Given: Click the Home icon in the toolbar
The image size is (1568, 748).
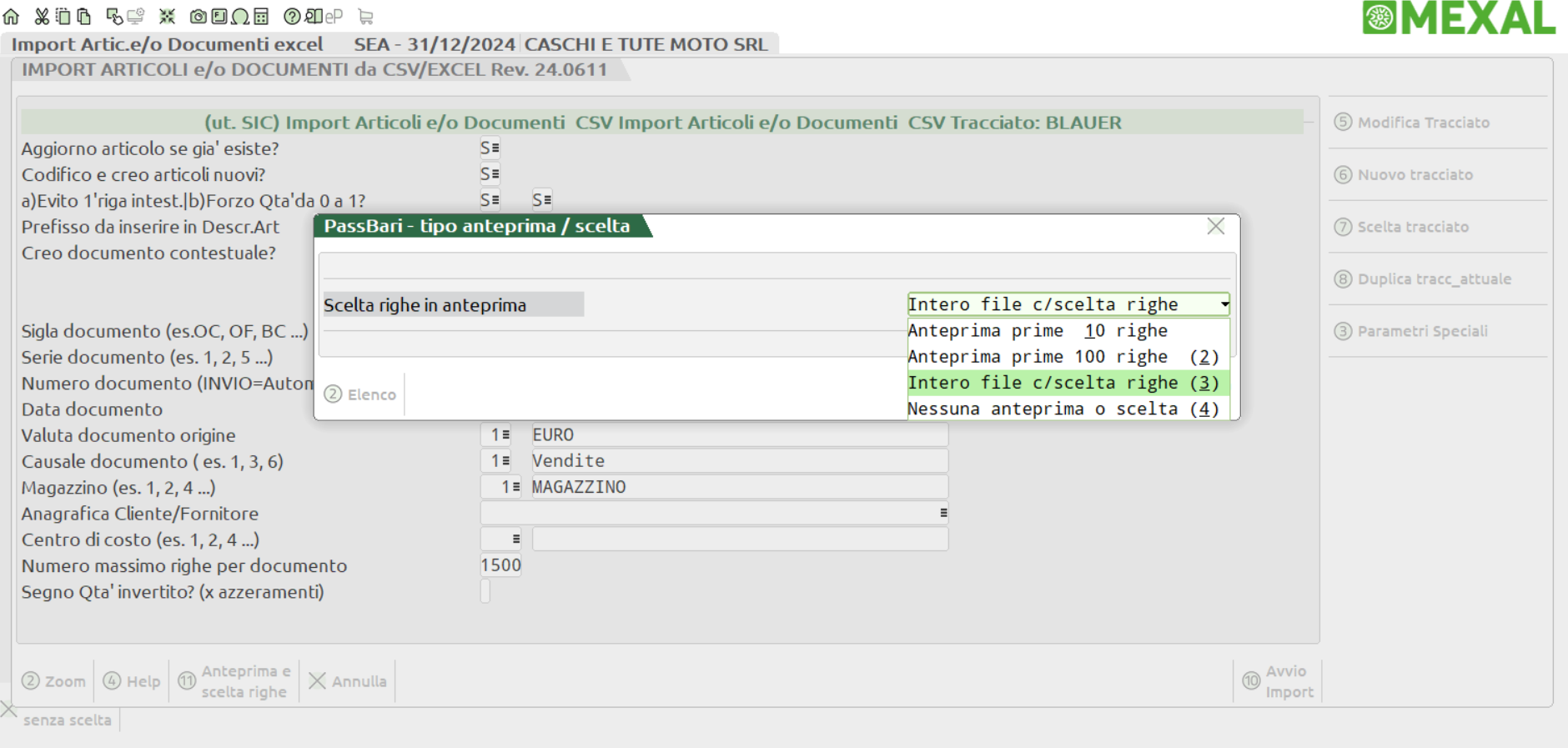Looking at the screenshot, I should click(x=11, y=16).
